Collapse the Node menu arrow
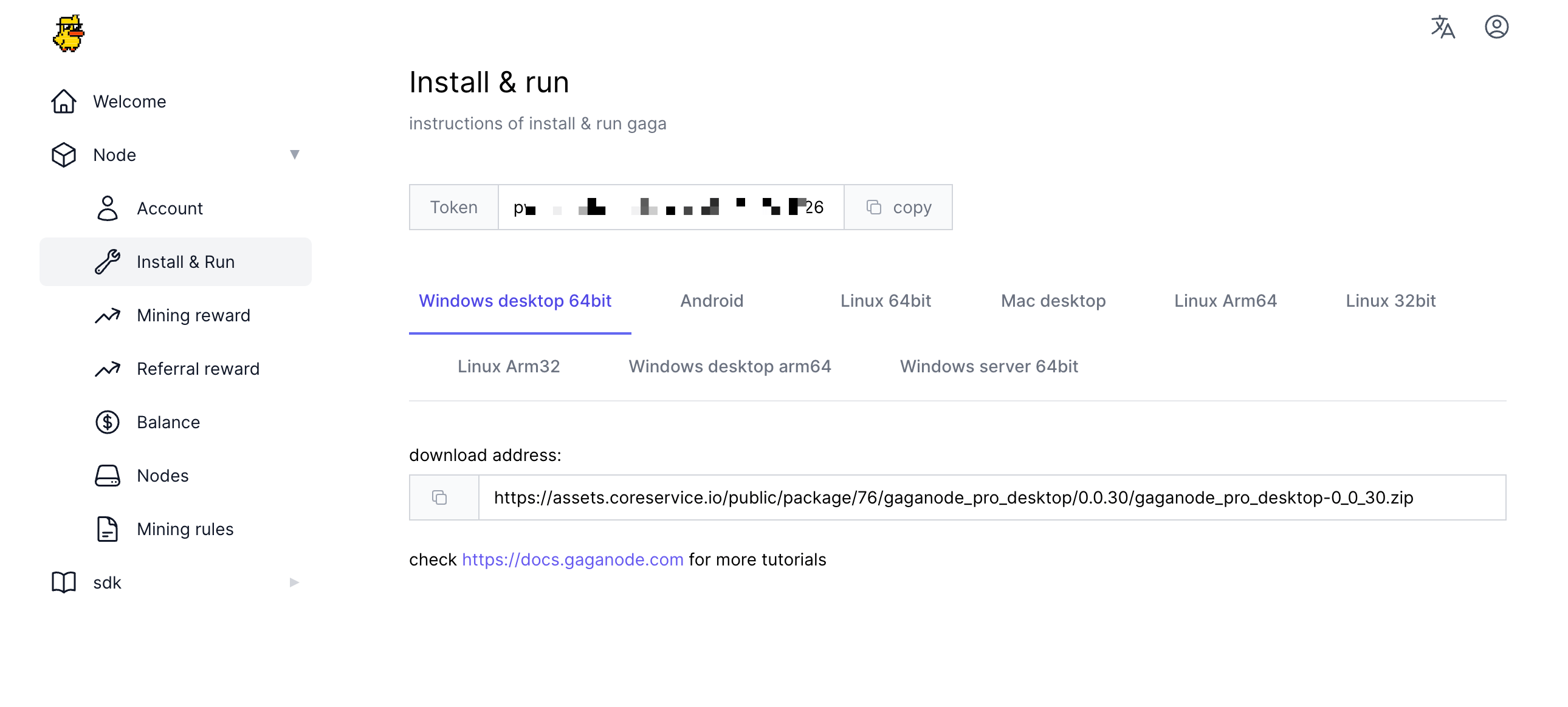The image size is (1568, 707). tap(295, 154)
